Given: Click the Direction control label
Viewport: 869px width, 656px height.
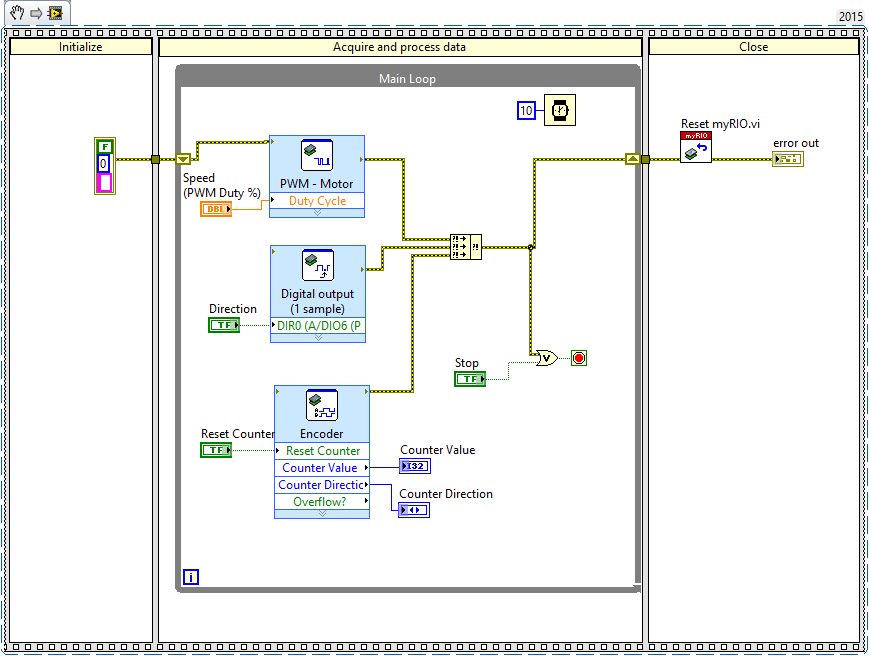Looking at the screenshot, I should click(233, 309).
